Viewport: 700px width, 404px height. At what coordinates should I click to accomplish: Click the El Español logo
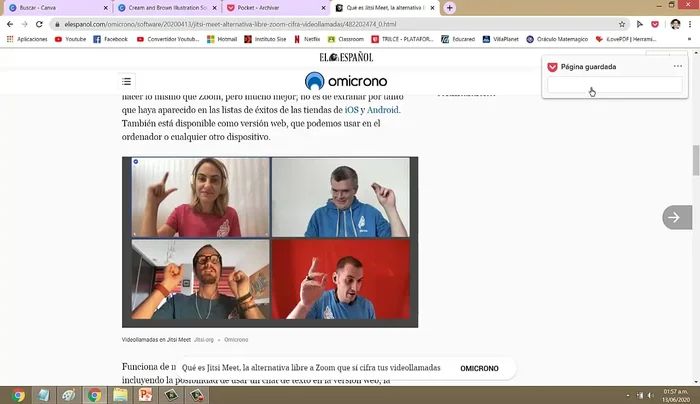346,57
